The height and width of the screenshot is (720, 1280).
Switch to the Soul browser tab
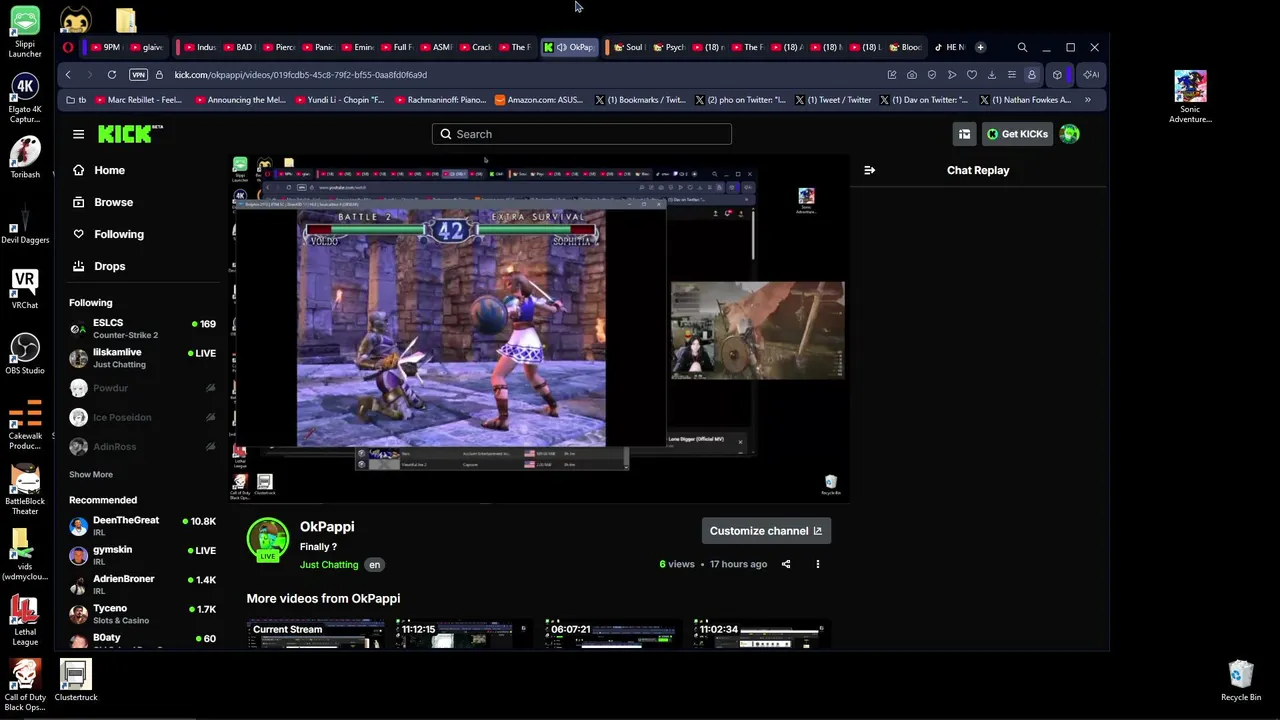[628, 47]
